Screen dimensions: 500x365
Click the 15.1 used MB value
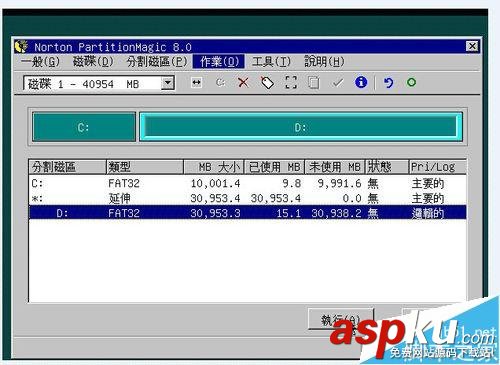point(288,213)
